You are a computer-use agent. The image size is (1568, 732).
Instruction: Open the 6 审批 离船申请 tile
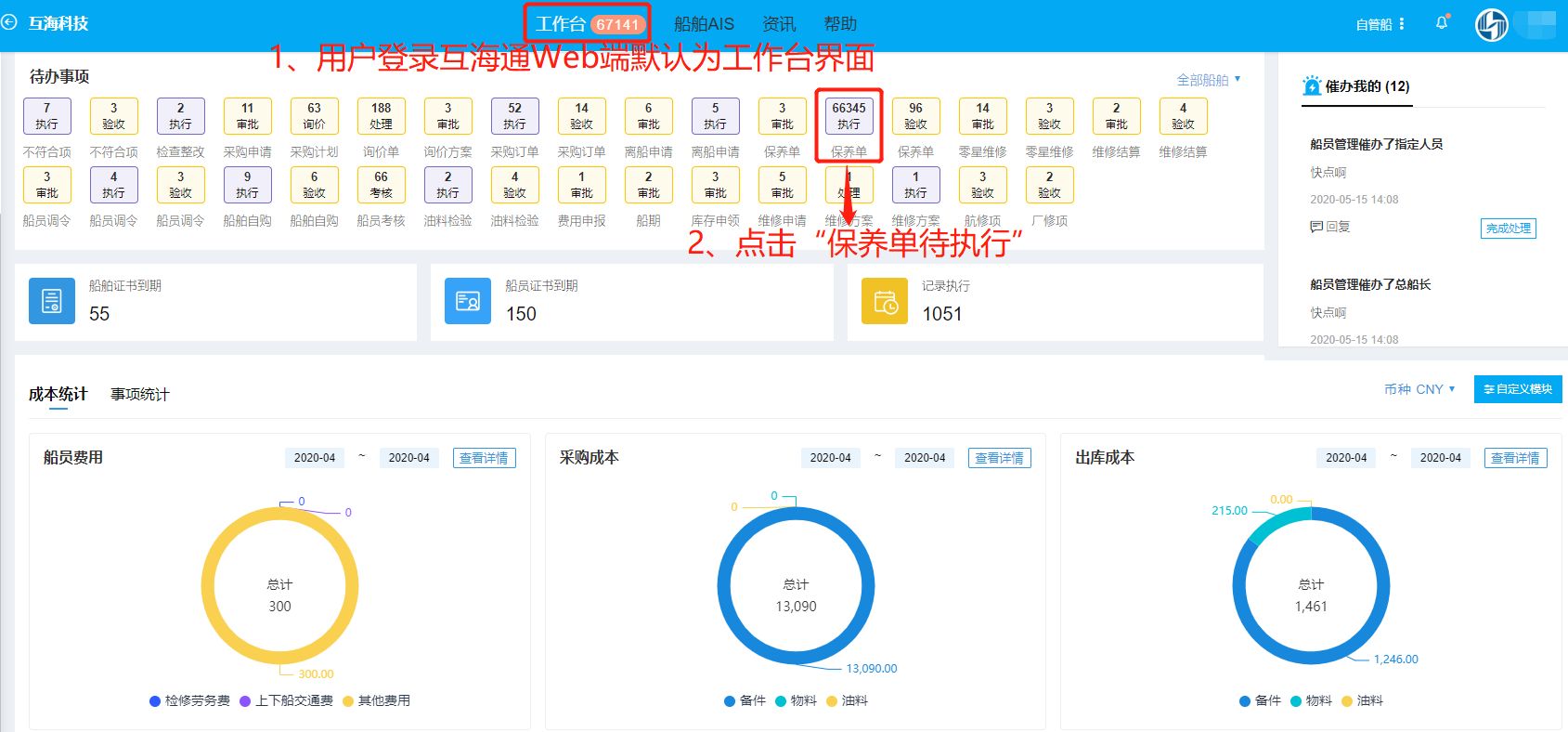[649, 116]
